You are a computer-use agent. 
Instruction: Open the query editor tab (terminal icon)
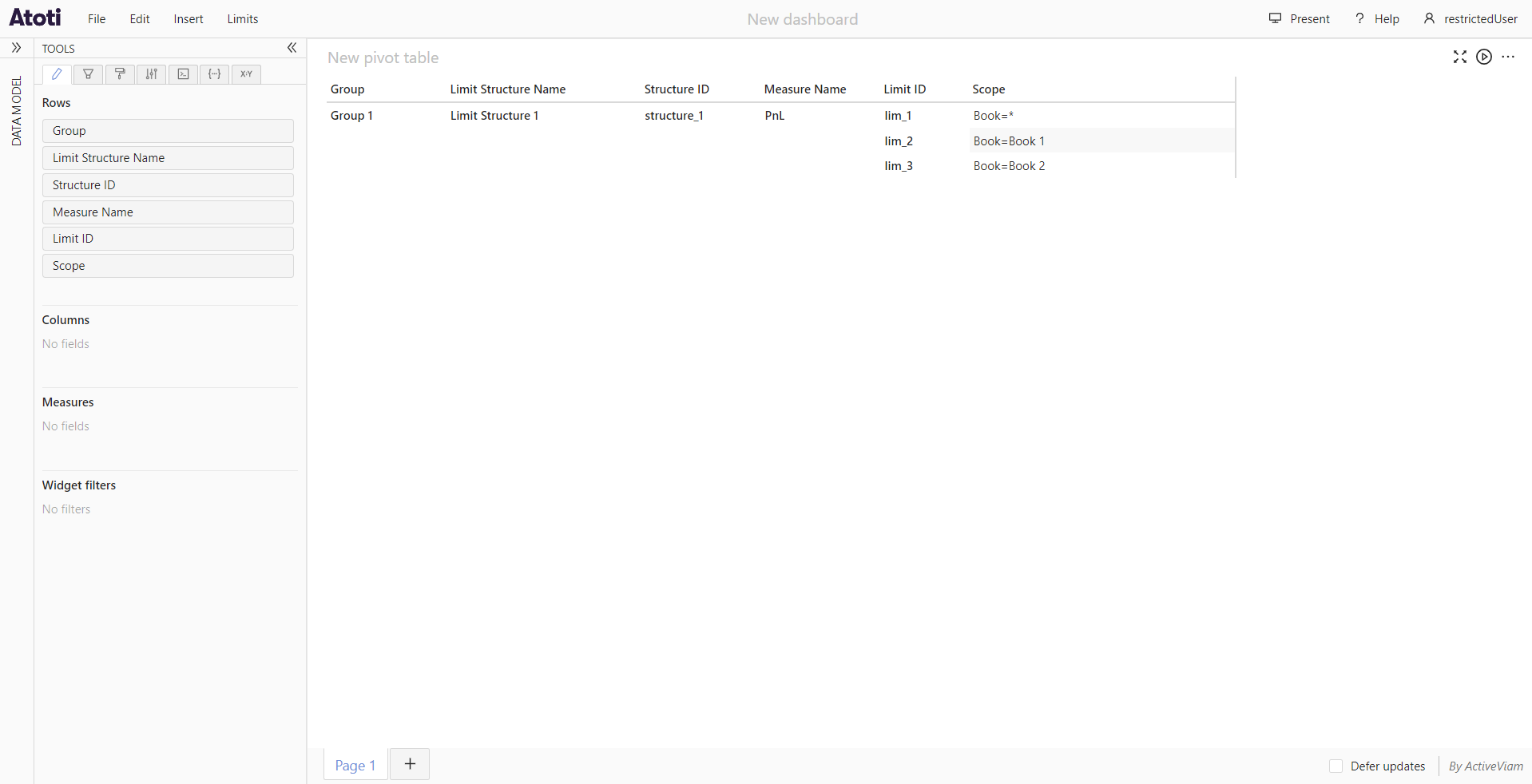click(183, 74)
